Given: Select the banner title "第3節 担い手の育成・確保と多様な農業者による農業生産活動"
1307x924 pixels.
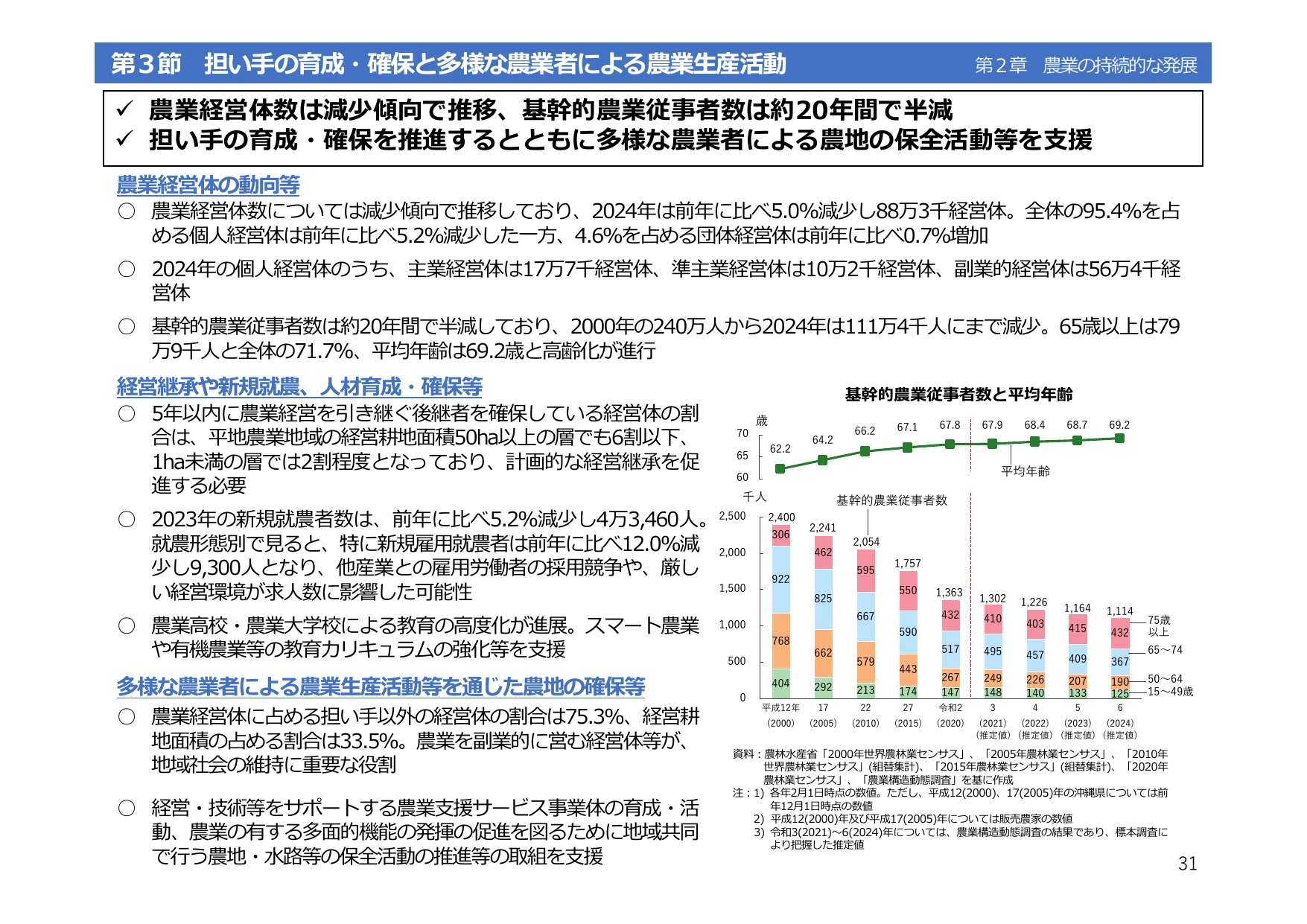Looking at the screenshot, I should [x=448, y=64].
